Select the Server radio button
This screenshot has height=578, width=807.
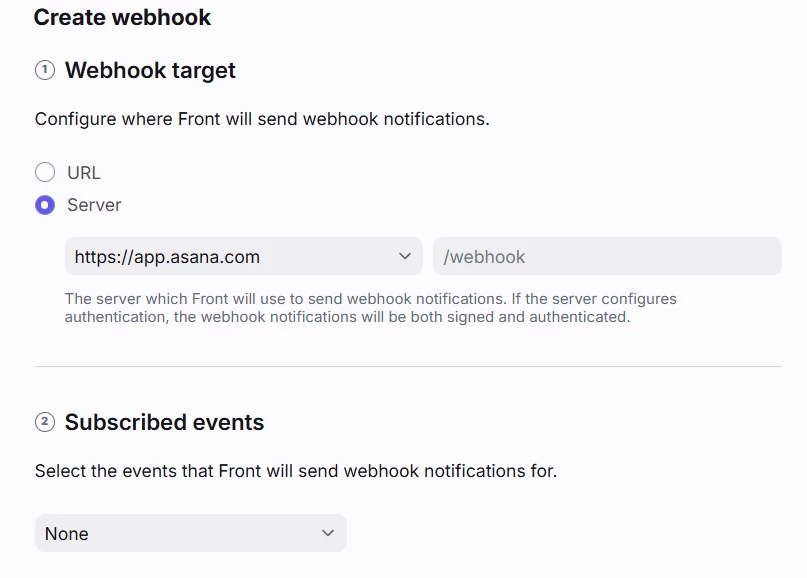45,205
